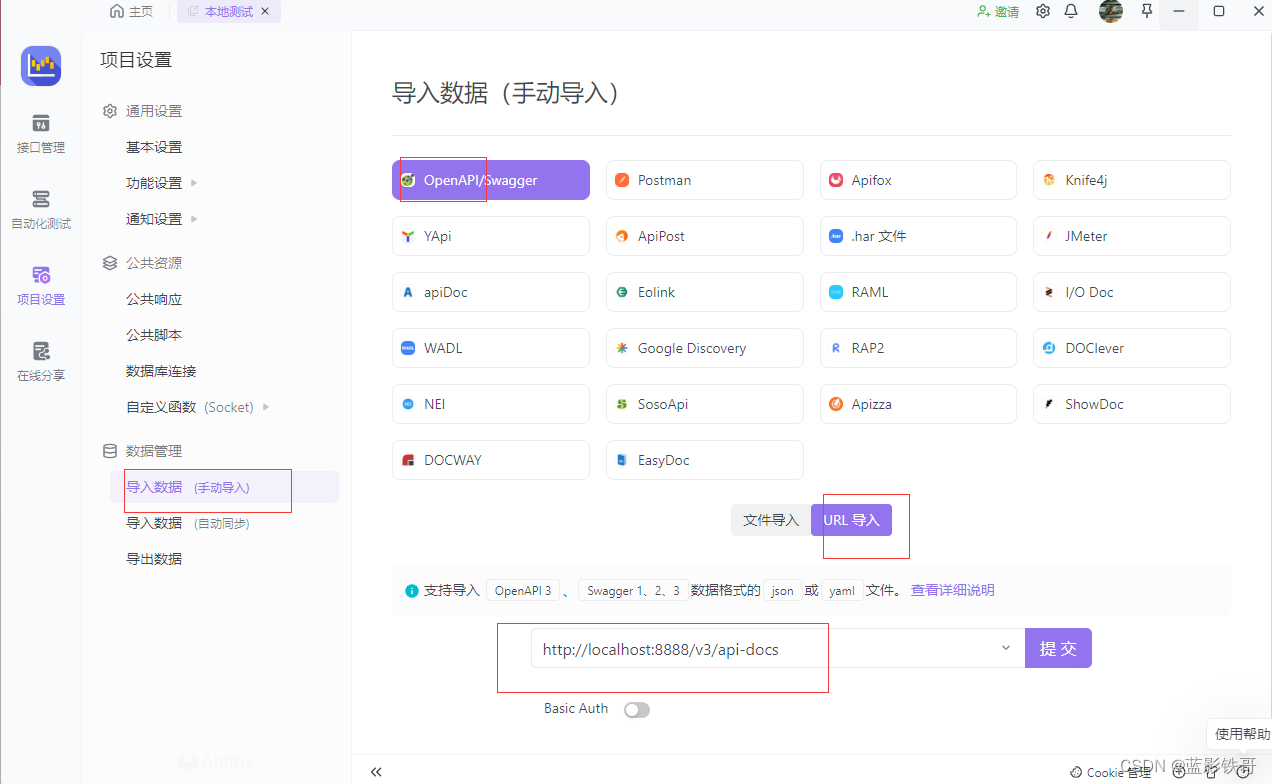Choose .har 文件 import format

[919, 236]
